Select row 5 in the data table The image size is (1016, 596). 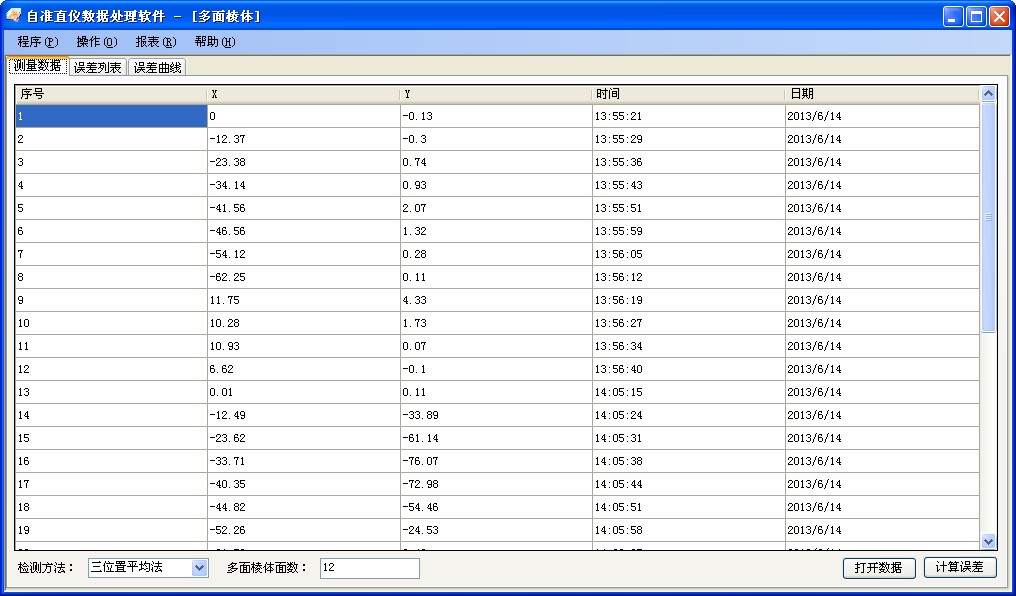110,208
